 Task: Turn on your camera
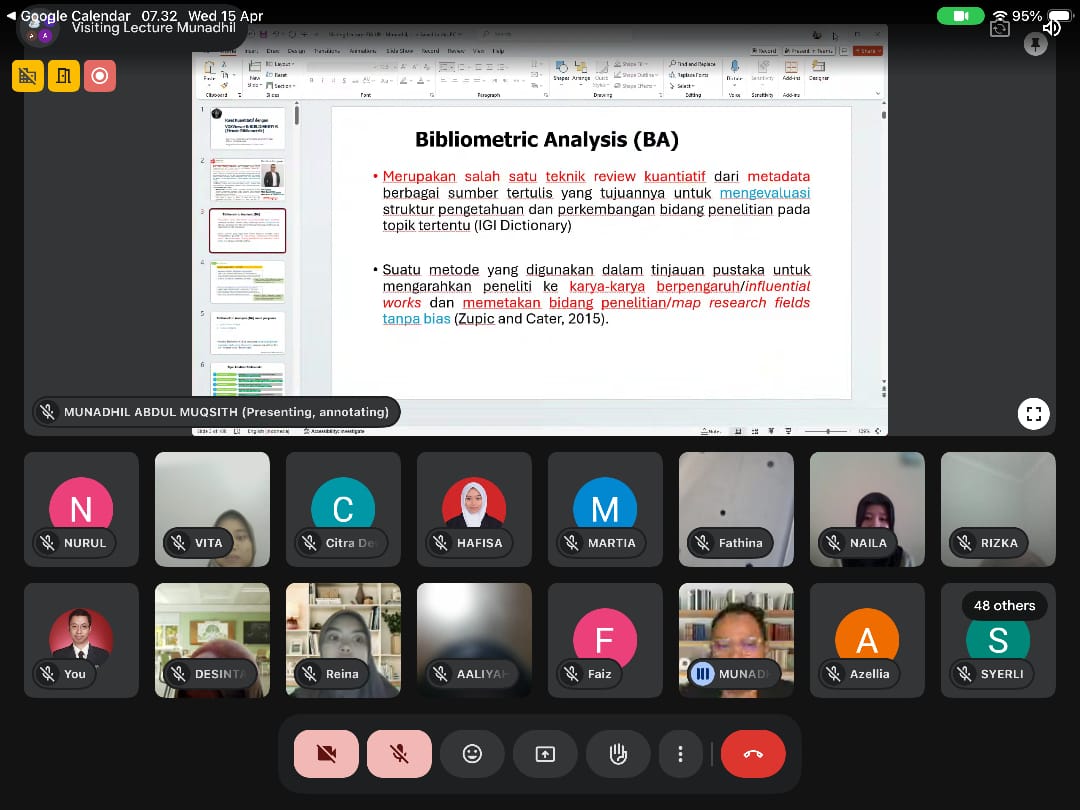coord(326,754)
